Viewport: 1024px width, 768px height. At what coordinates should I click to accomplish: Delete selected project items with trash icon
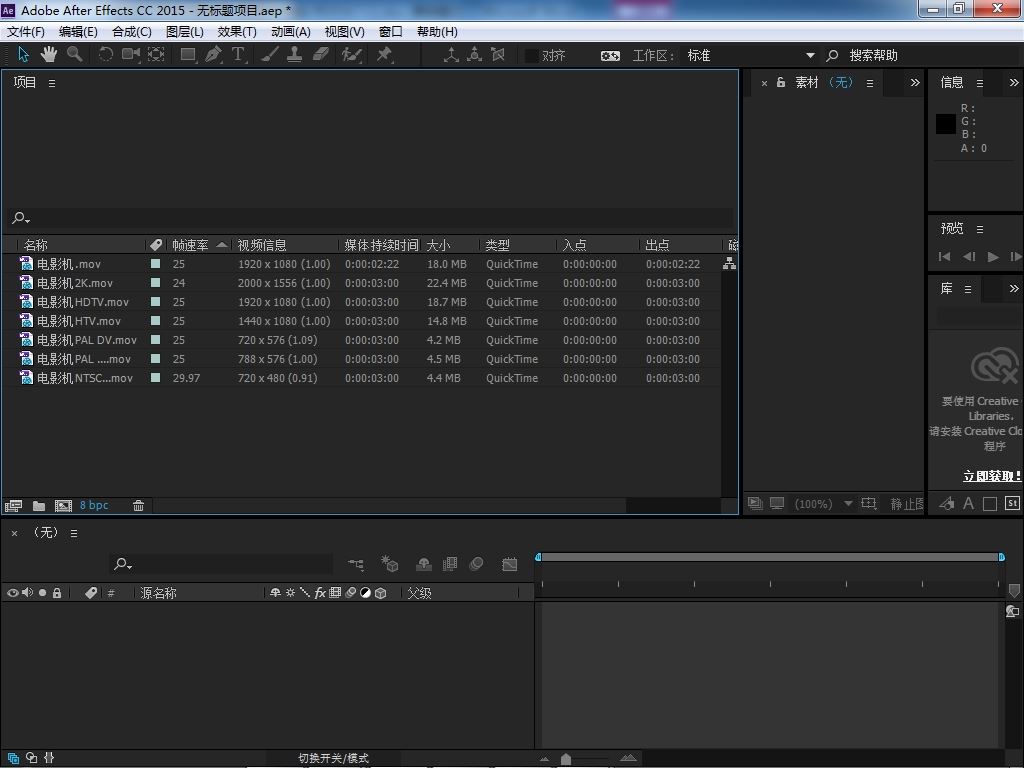(x=138, y=505)
